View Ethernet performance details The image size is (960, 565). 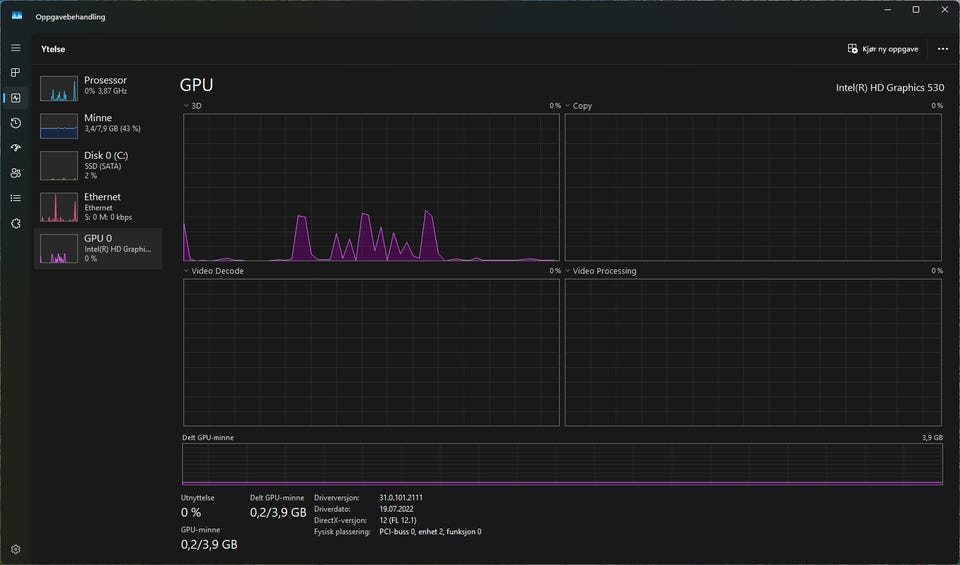(x=98, y=206)
